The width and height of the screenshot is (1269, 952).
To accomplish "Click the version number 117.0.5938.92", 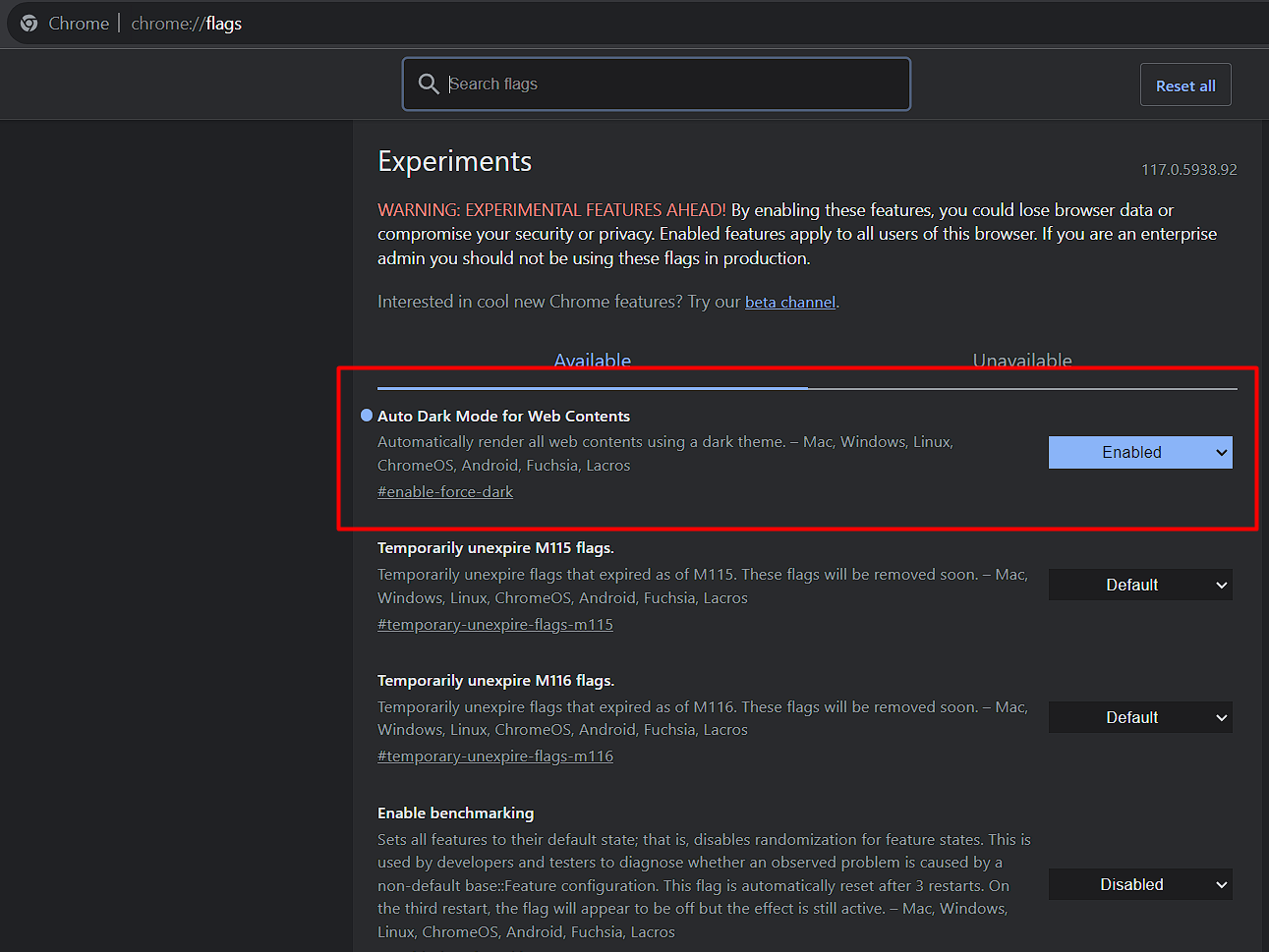I will (x=1188, y=170).
